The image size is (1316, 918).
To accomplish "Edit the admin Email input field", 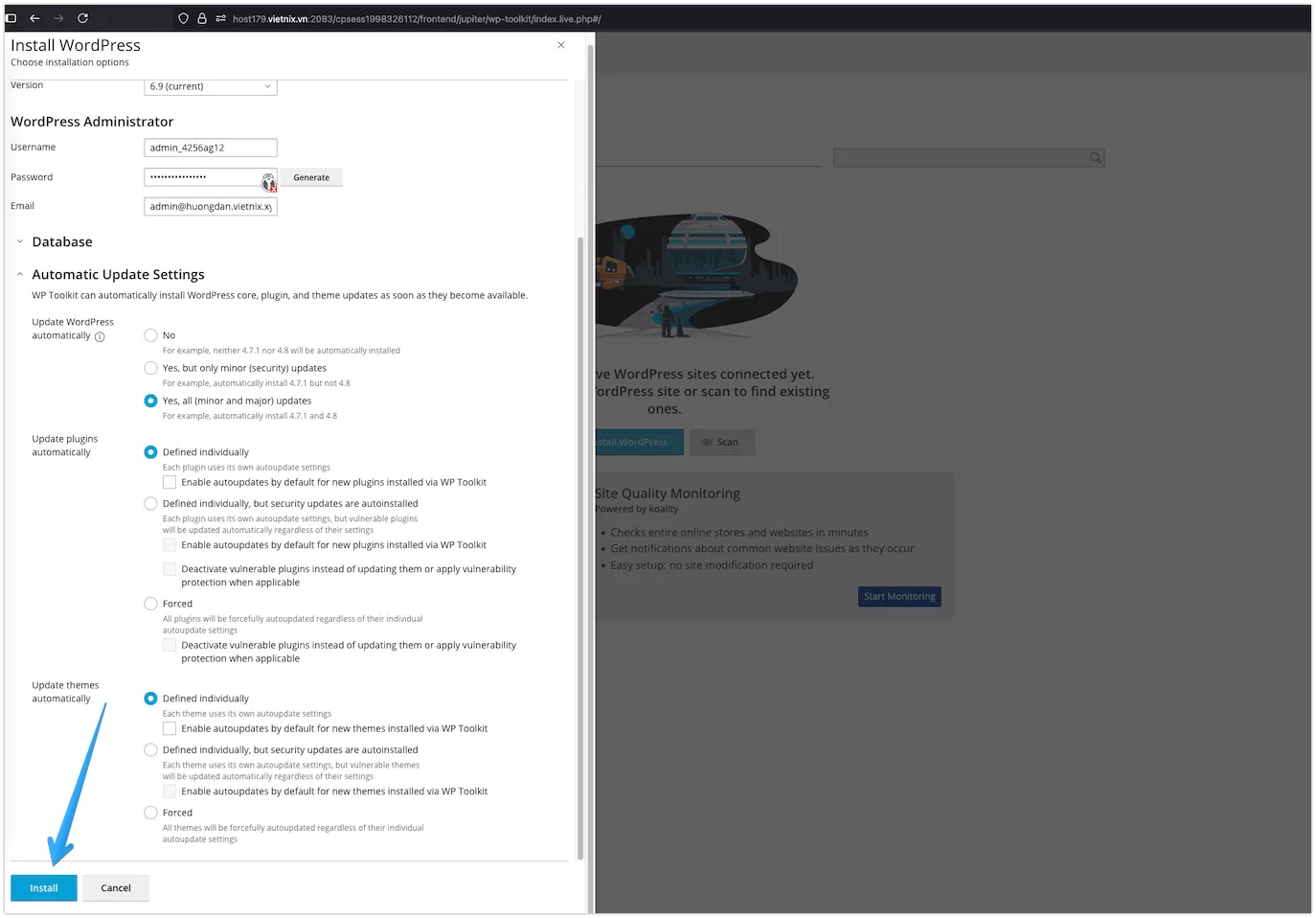I will click(210, 206).
